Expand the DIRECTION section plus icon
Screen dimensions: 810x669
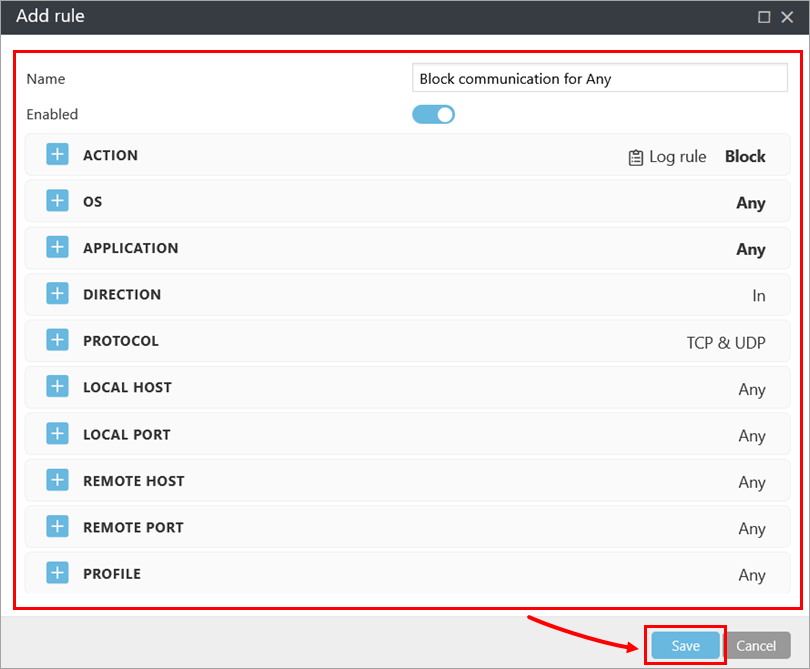point(58,294)
